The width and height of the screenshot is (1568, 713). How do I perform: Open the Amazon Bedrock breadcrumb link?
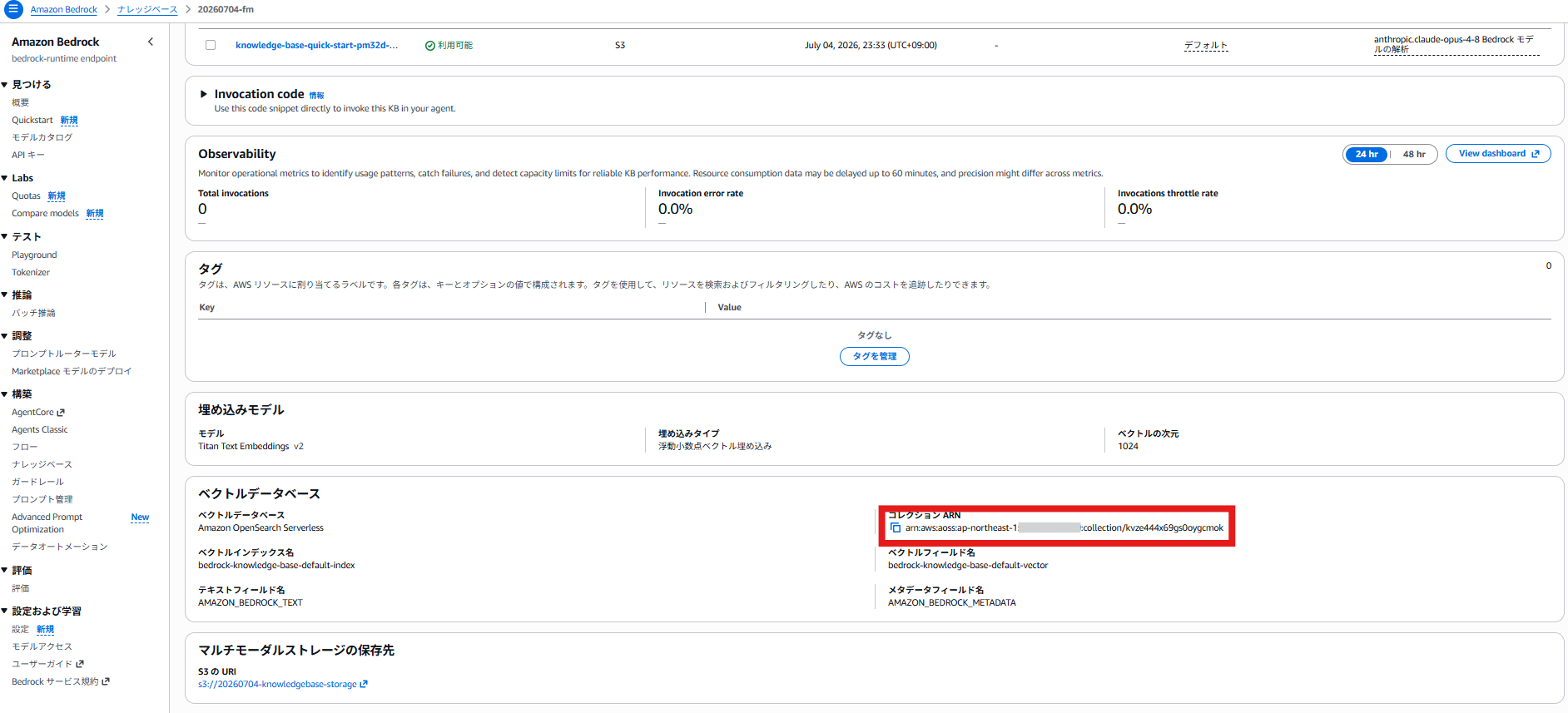coord(64,10)
